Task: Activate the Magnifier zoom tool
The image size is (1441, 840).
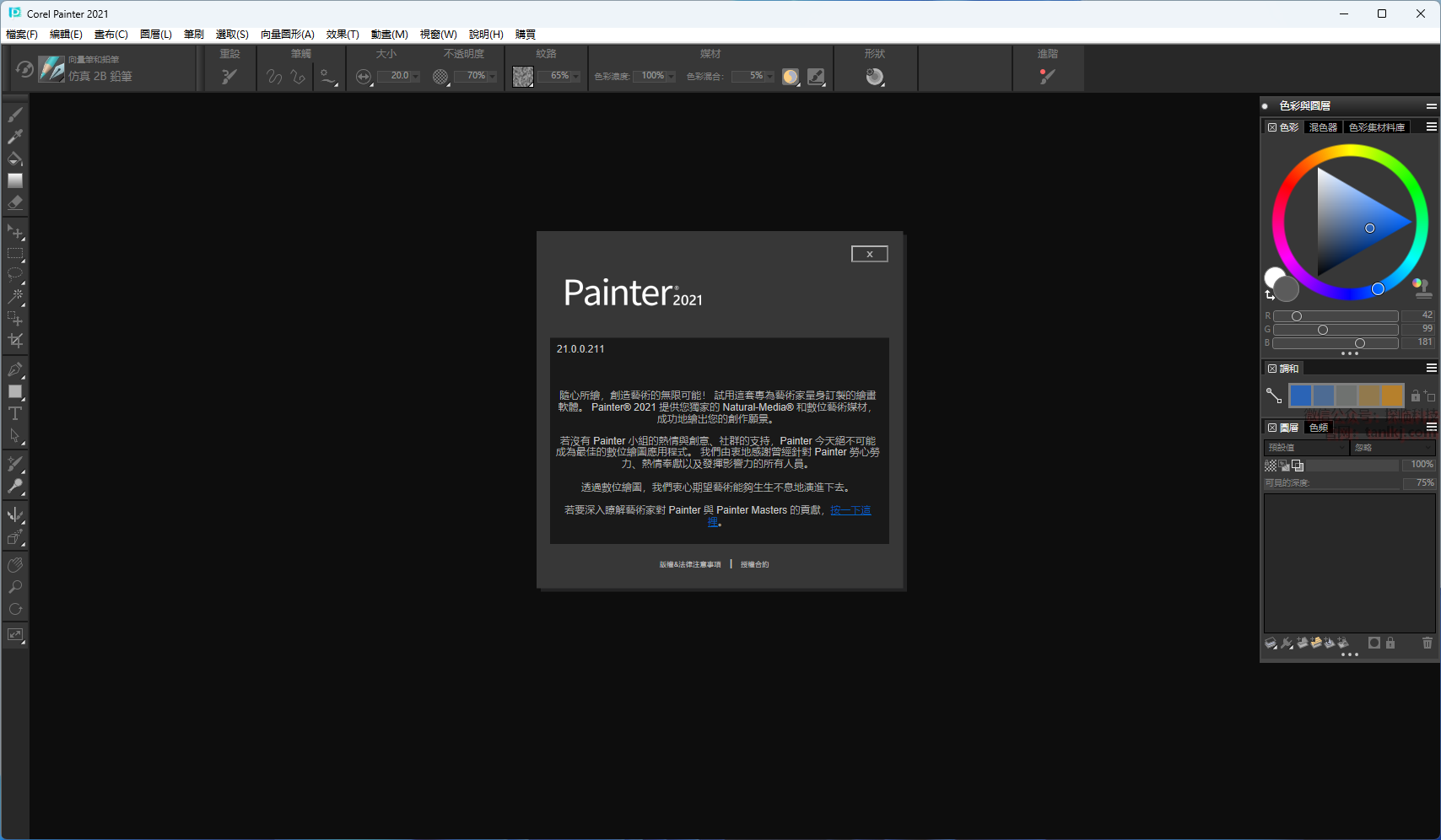Action: [x=15, y=587]
